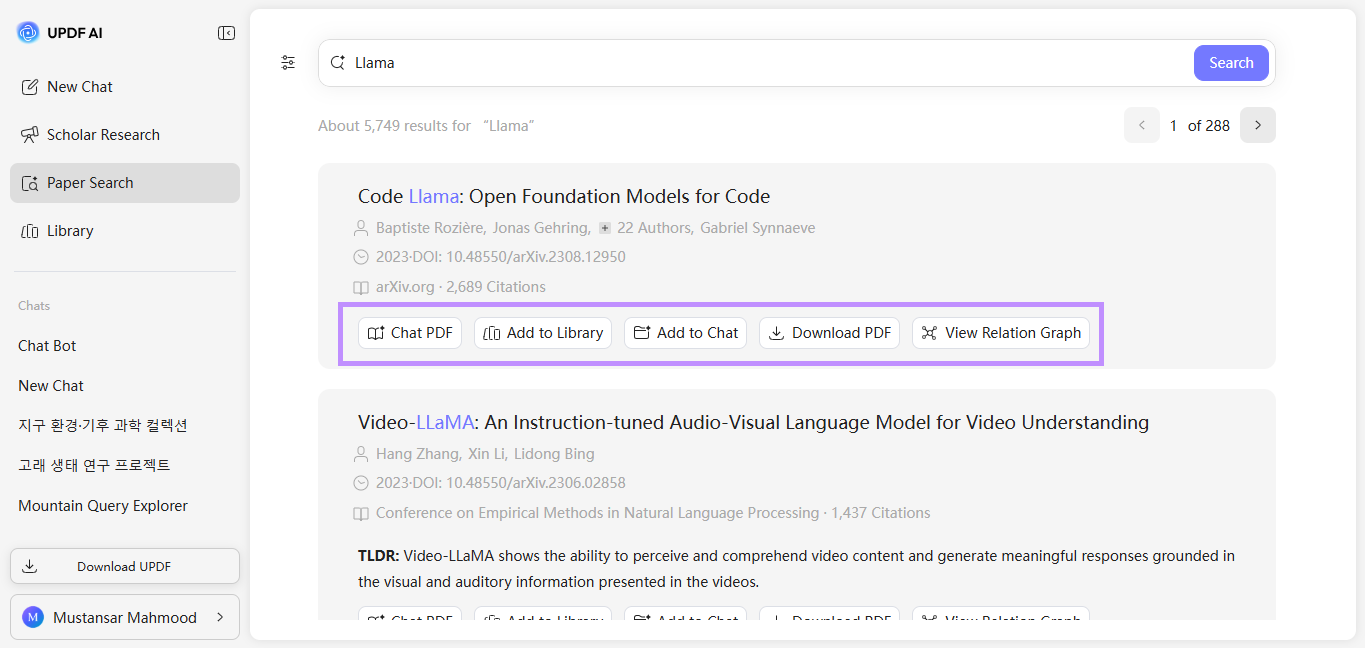Screen dimensions: 1365x648
Task: Open the Library section
Action: tap(125, 231)
